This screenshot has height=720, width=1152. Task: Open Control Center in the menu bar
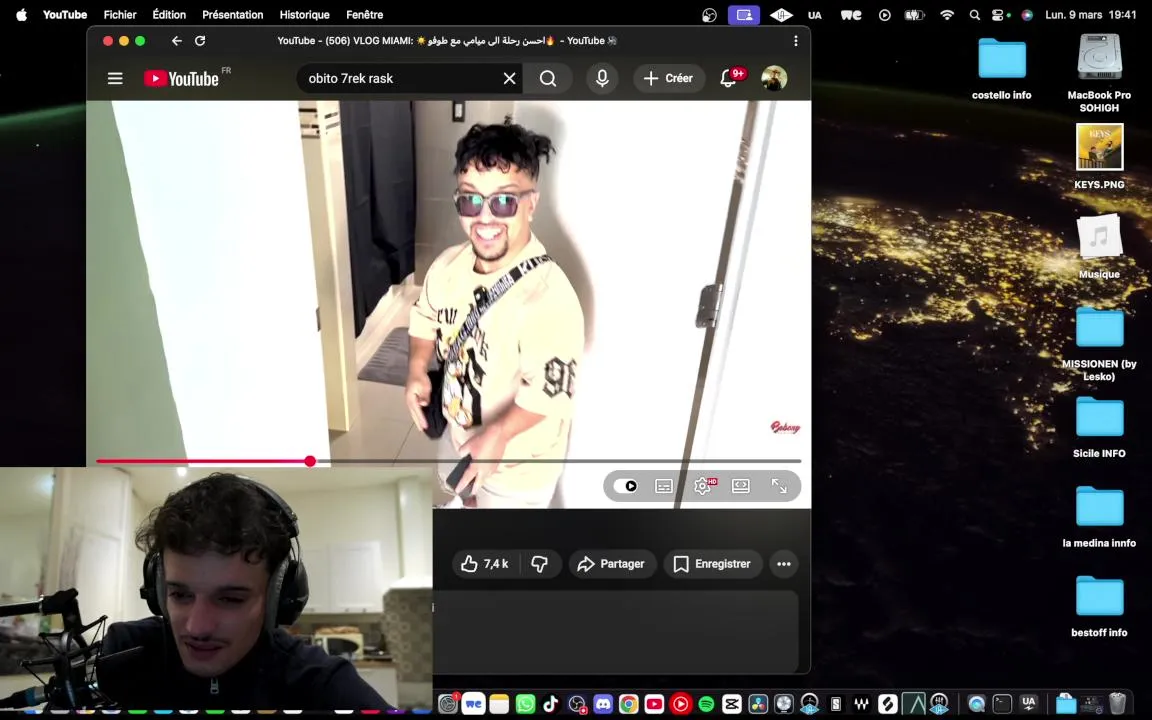point(999,15)
